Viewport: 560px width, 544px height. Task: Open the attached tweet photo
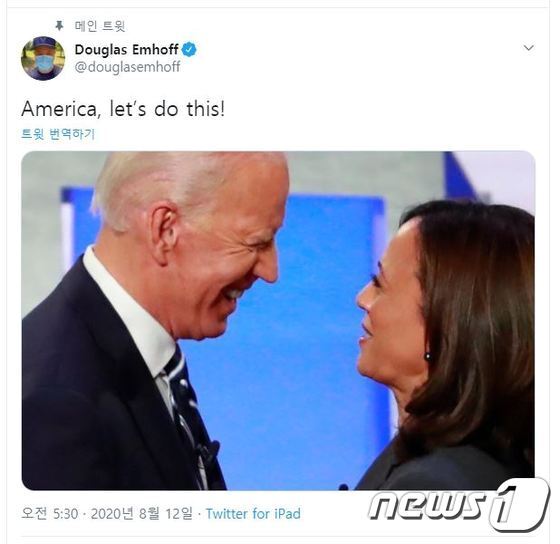278,320
